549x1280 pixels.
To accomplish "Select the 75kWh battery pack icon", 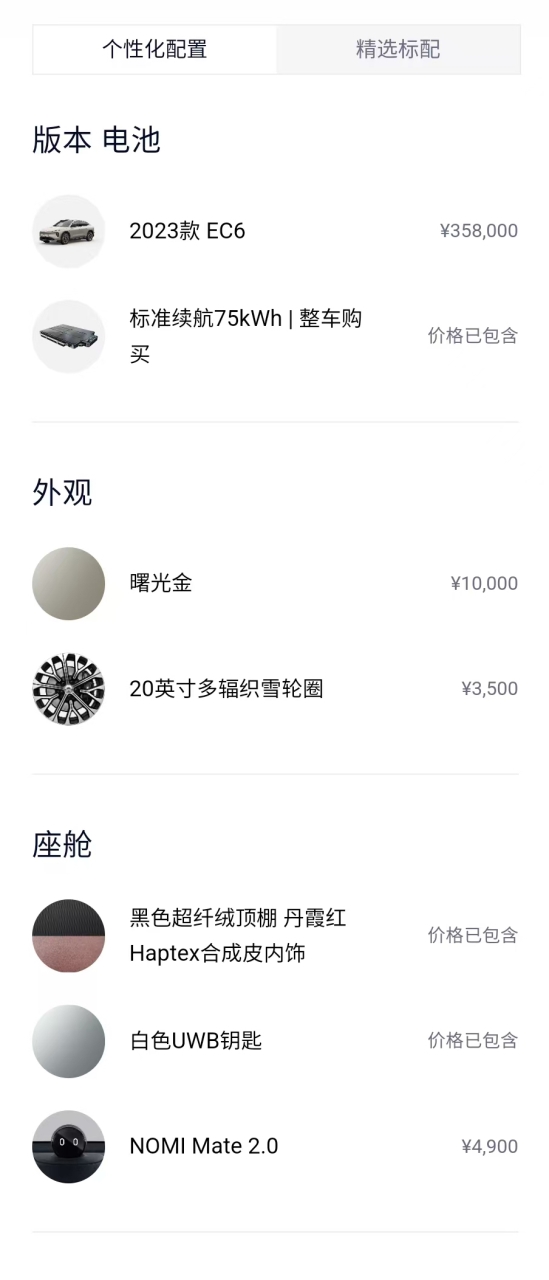I will pyautogui.click(x=68, y=336).
